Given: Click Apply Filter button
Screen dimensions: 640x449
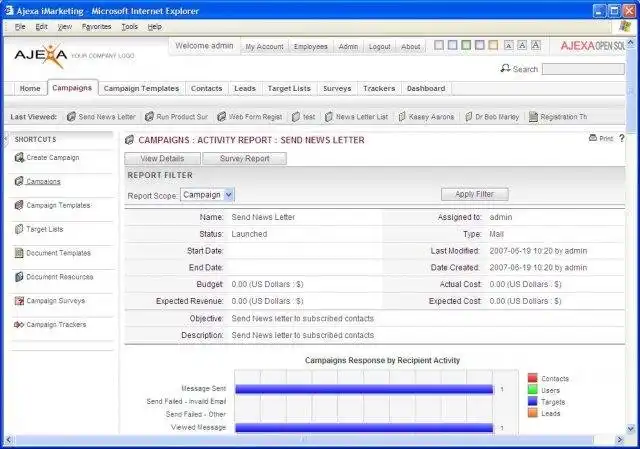Looking at the screenshot, I should tap(475, 194).
